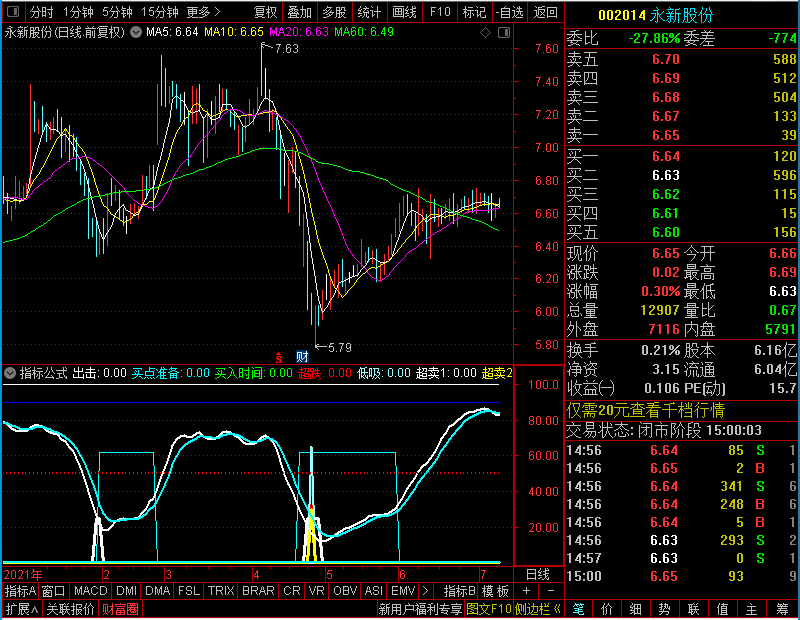Switch indicator to ASI
800x620 pixels.
point(373,591)
